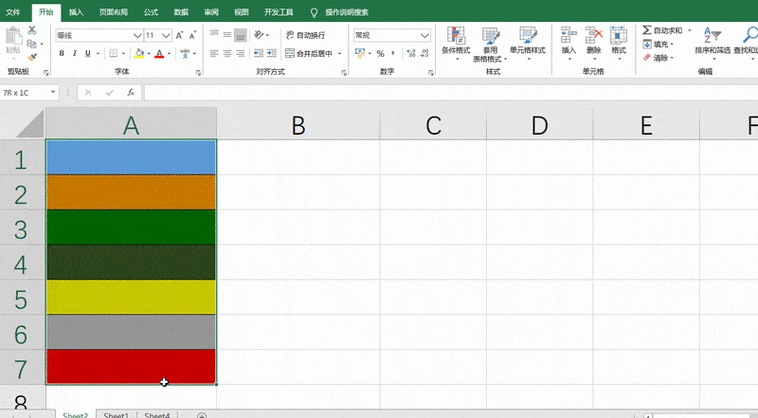Open the font color dropdown arrow
The height and width of the screenshot is (418, 758).
click(x=169, y=54)
